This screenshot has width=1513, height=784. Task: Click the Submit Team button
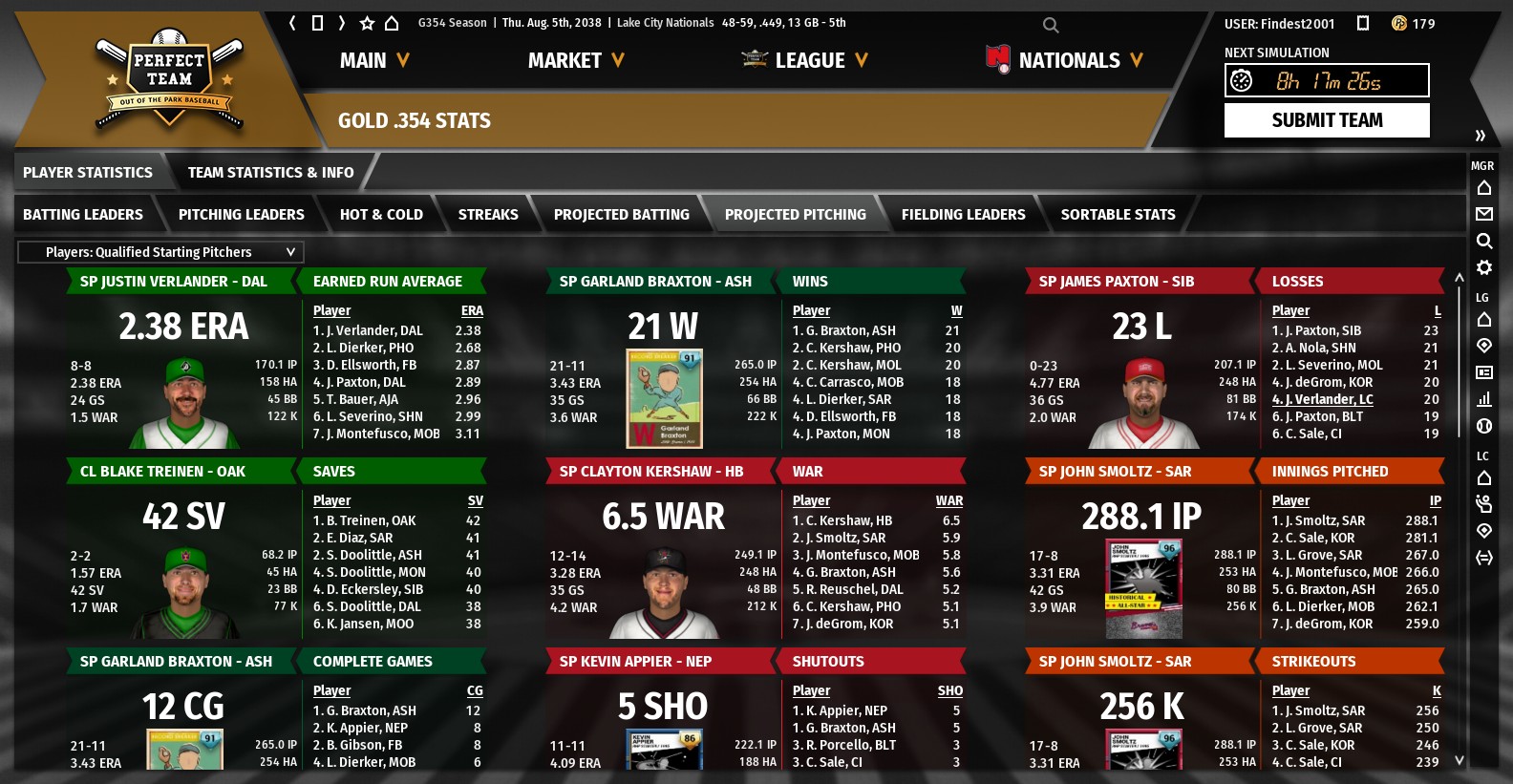(1327, 120)
